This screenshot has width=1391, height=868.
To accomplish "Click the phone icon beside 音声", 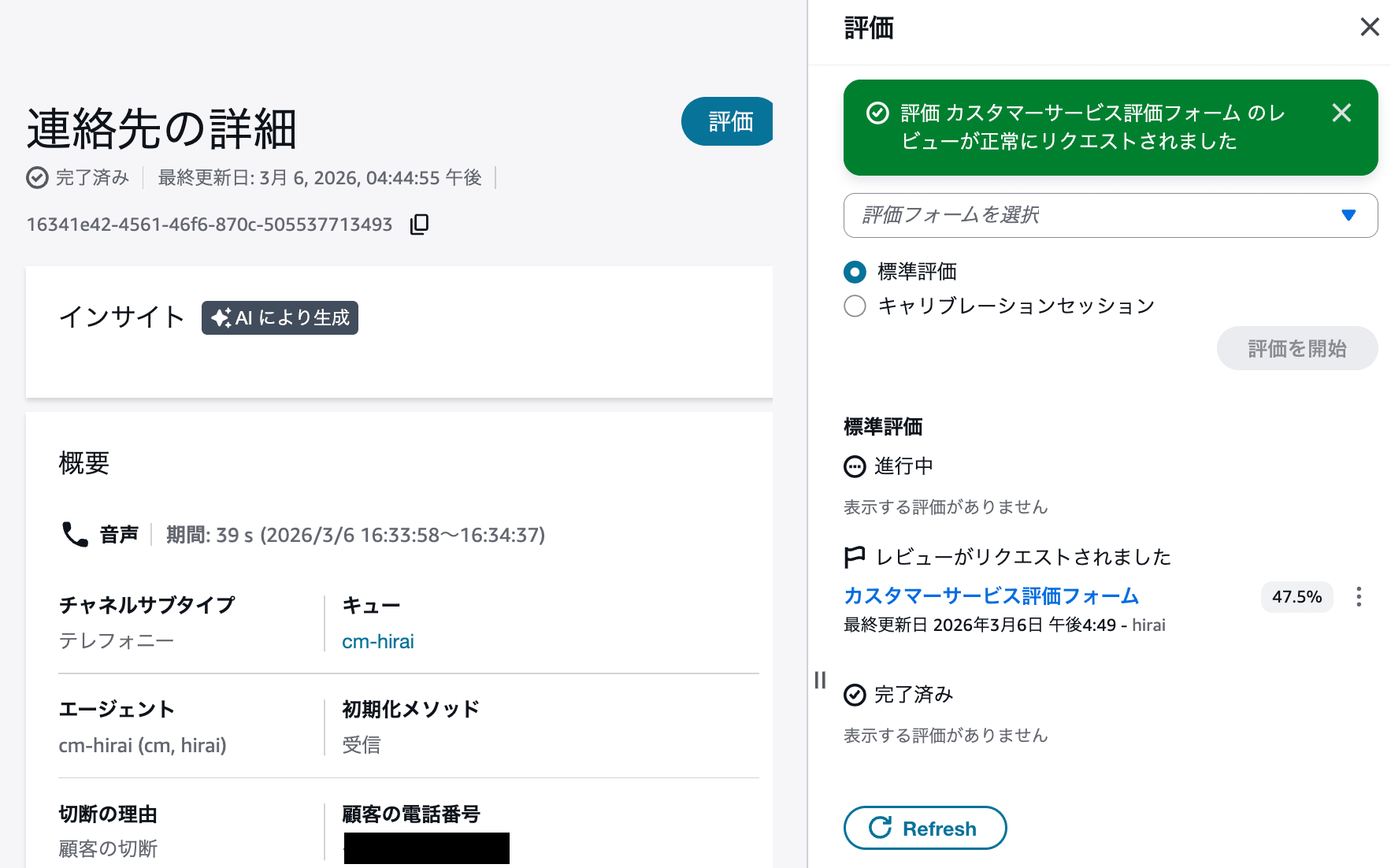I will click(x=73, y=534).
